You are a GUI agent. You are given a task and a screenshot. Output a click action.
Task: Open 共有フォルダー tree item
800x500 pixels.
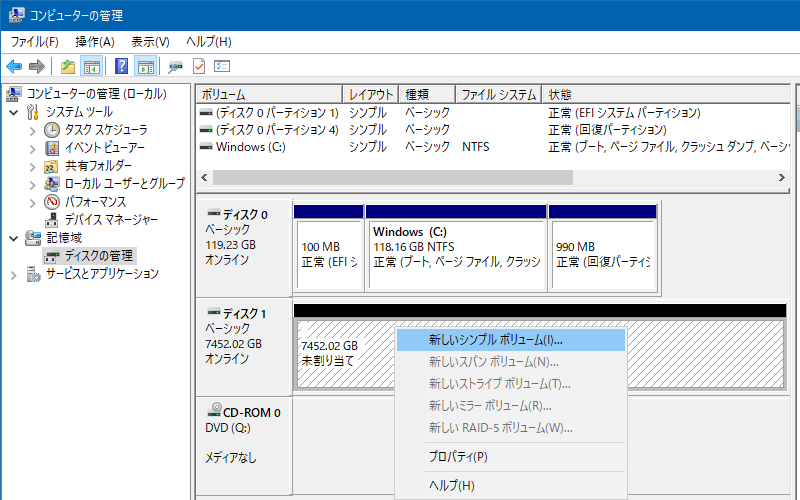click(88, 166)
